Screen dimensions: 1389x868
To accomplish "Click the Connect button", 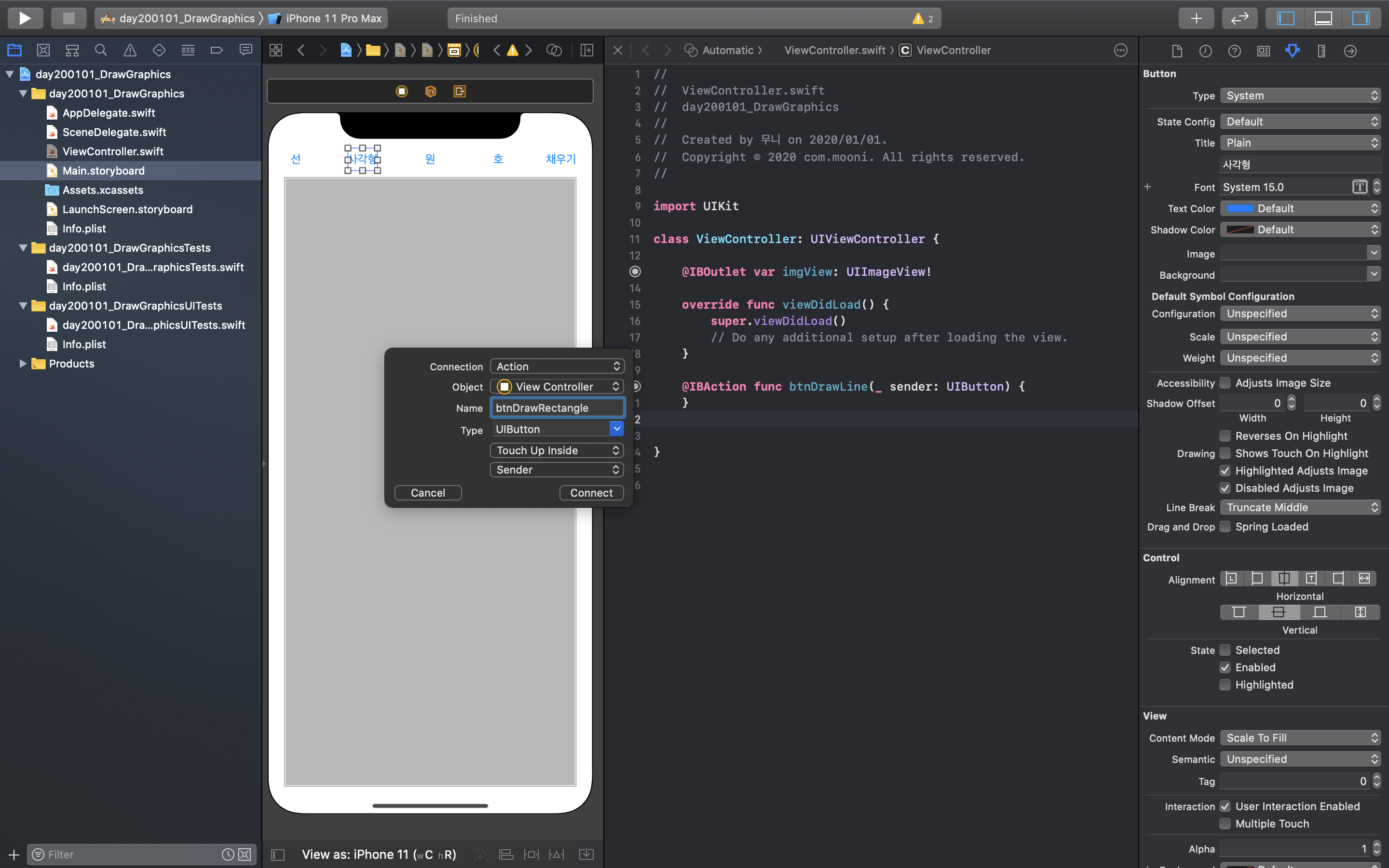I will tap(591, 492).
